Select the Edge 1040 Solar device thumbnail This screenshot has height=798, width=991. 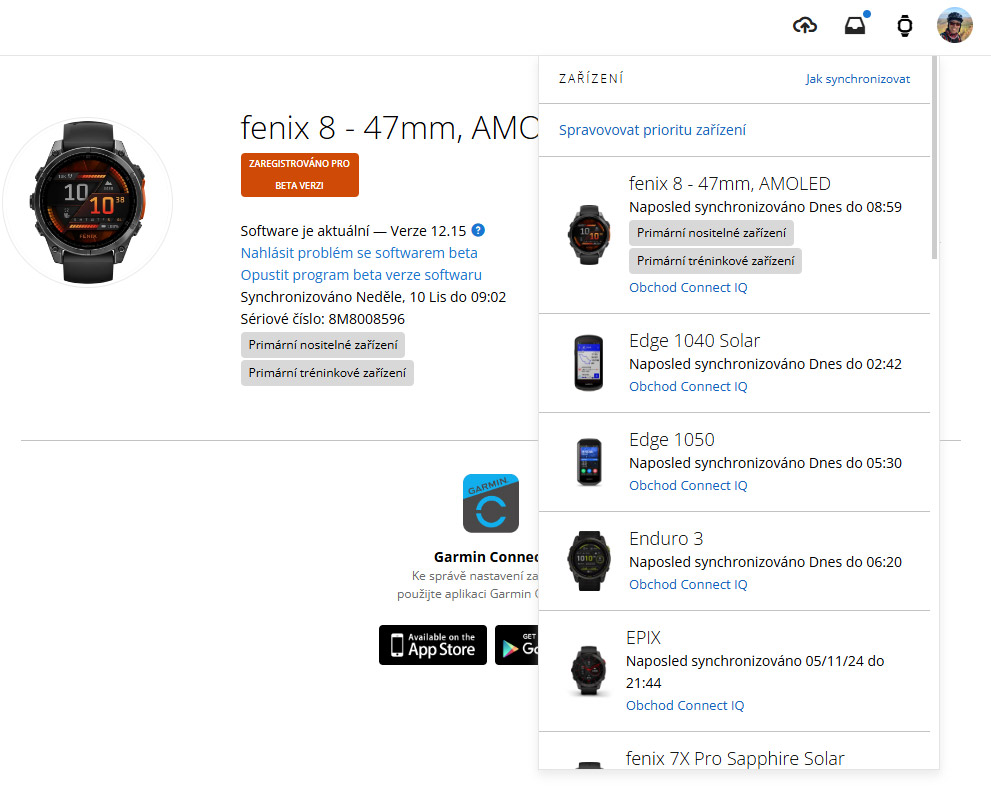point(588,363)
